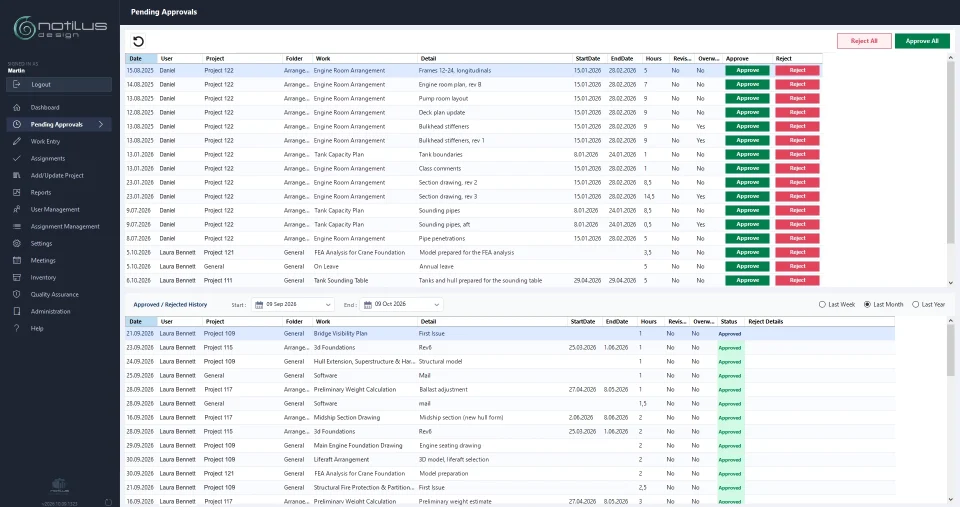This screenshot has width=960, height=507.
Task: Select the Last Week radio button
Action: click(822, 304)
